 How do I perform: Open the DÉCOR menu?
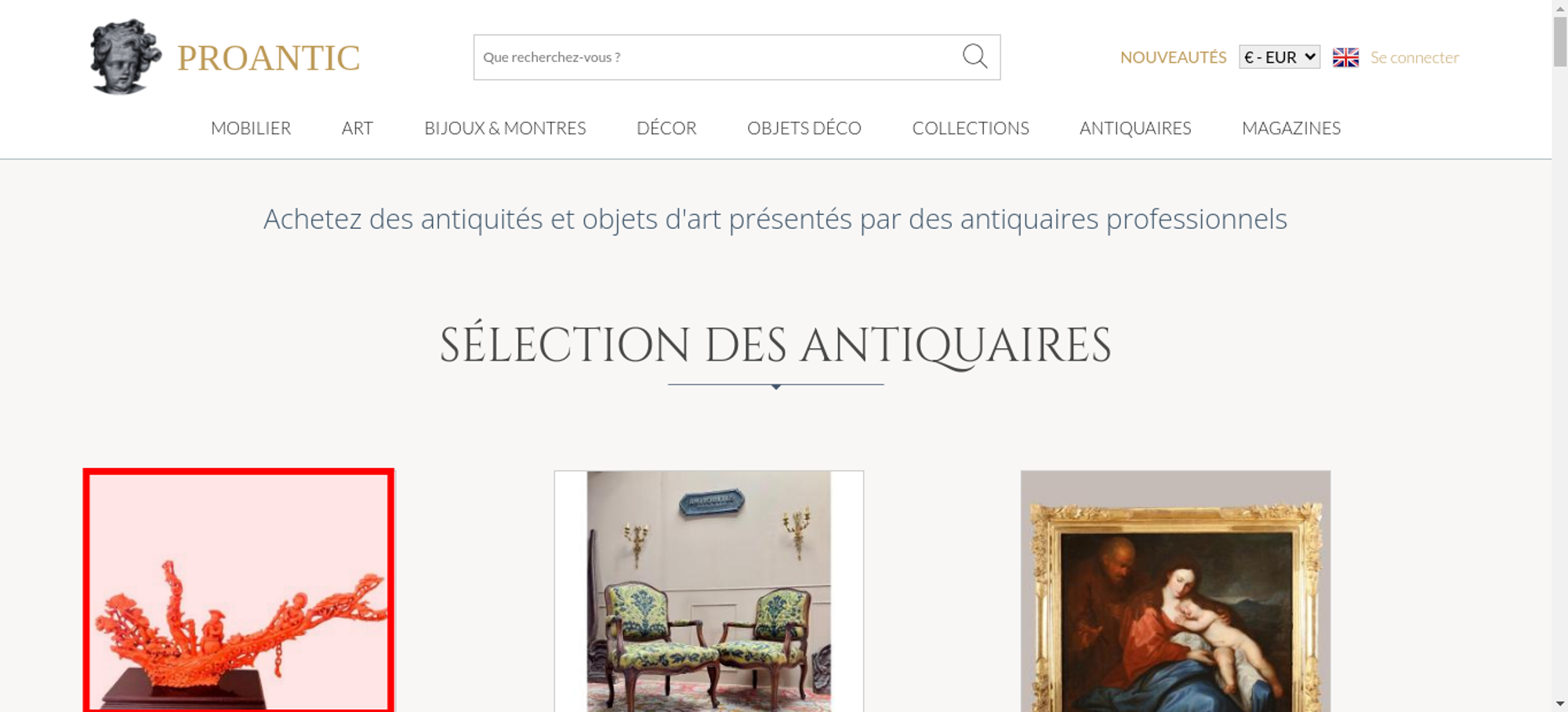tap(666, 128)
